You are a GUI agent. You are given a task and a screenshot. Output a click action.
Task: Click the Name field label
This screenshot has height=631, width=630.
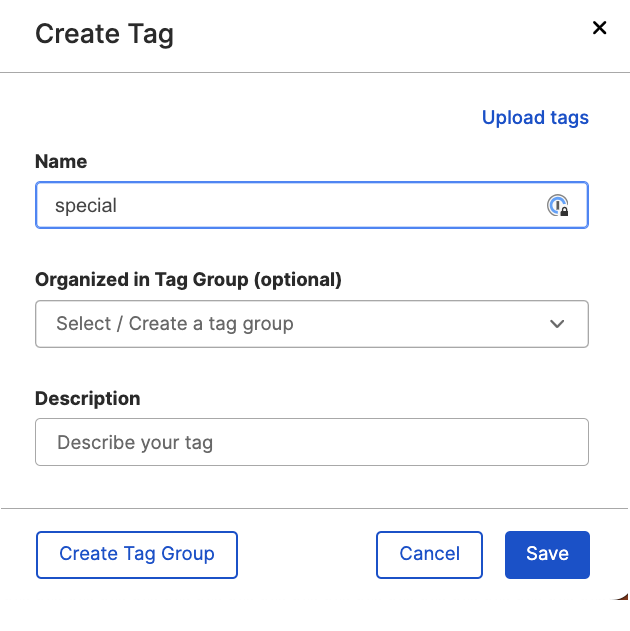coord(61,162)
